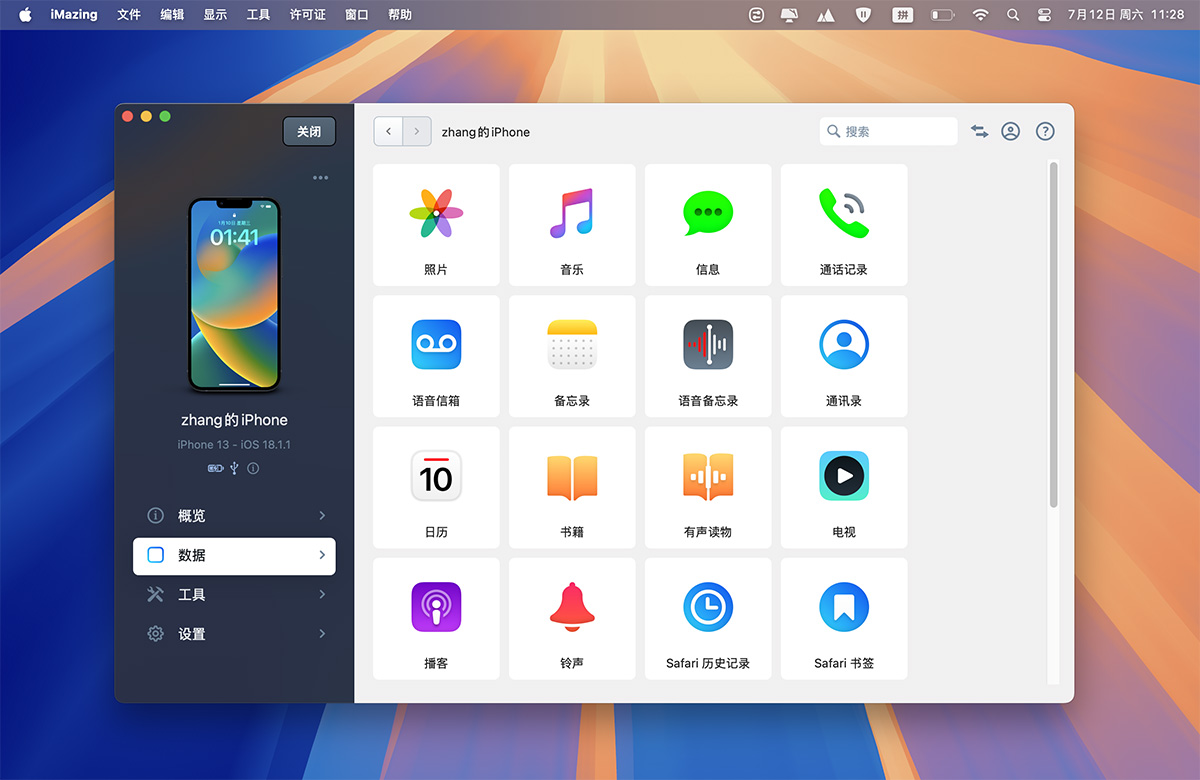Open the 通讯录 contacts tile
Screen dimensions: 1200x780
tap(844, 356)
